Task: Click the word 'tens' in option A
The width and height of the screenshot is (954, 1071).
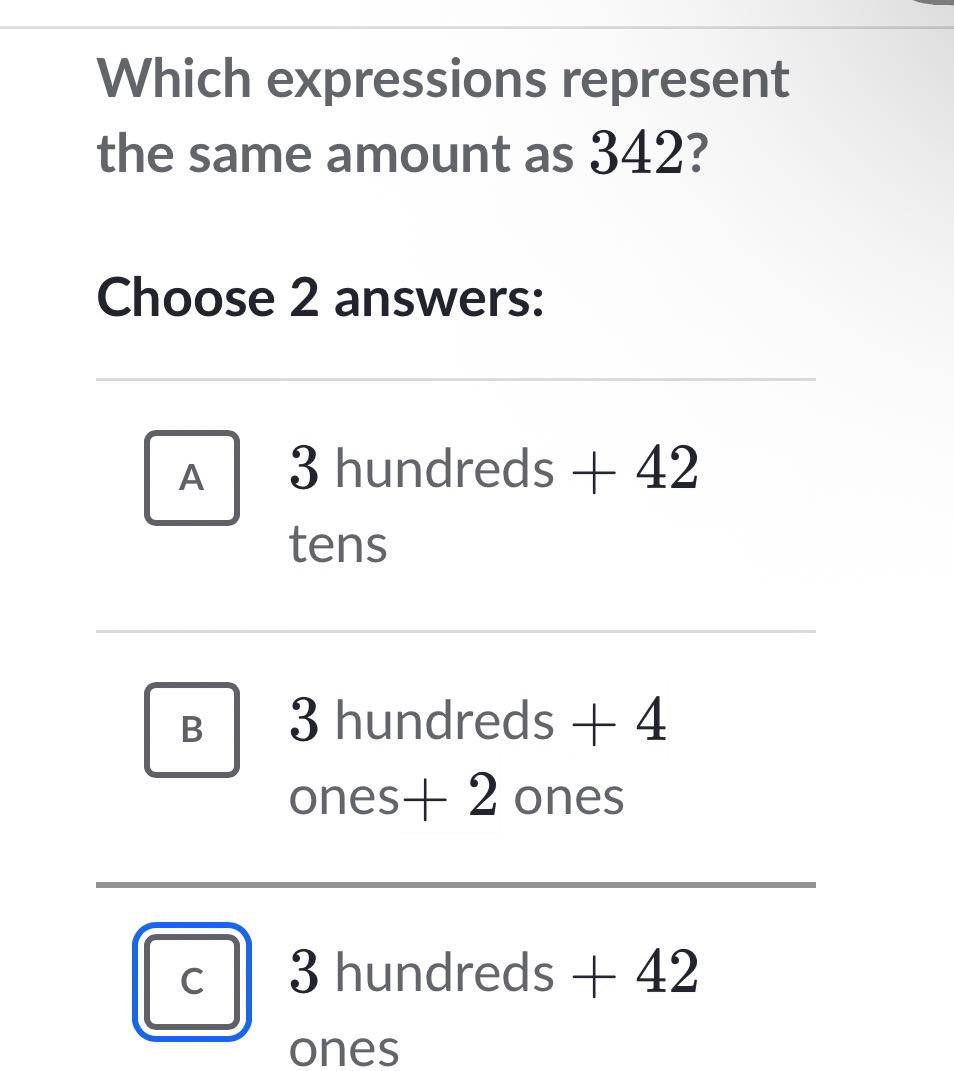Action: pos(339,545)
